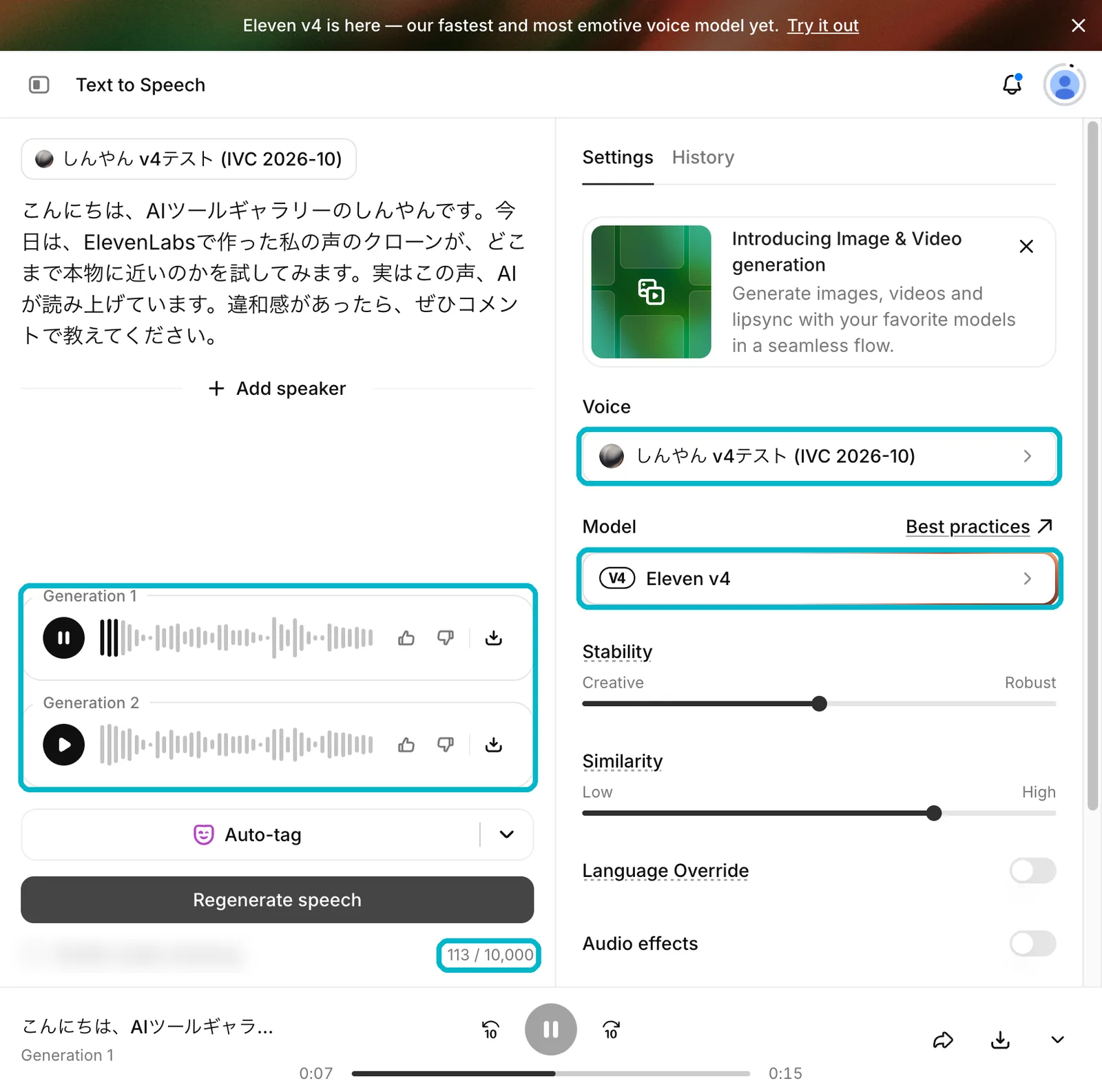Image resolution: width=1102 pixels, height=1092 pixels.
Task: Dislike Generation 1 with thumbs down
Action: coord(446,638)
